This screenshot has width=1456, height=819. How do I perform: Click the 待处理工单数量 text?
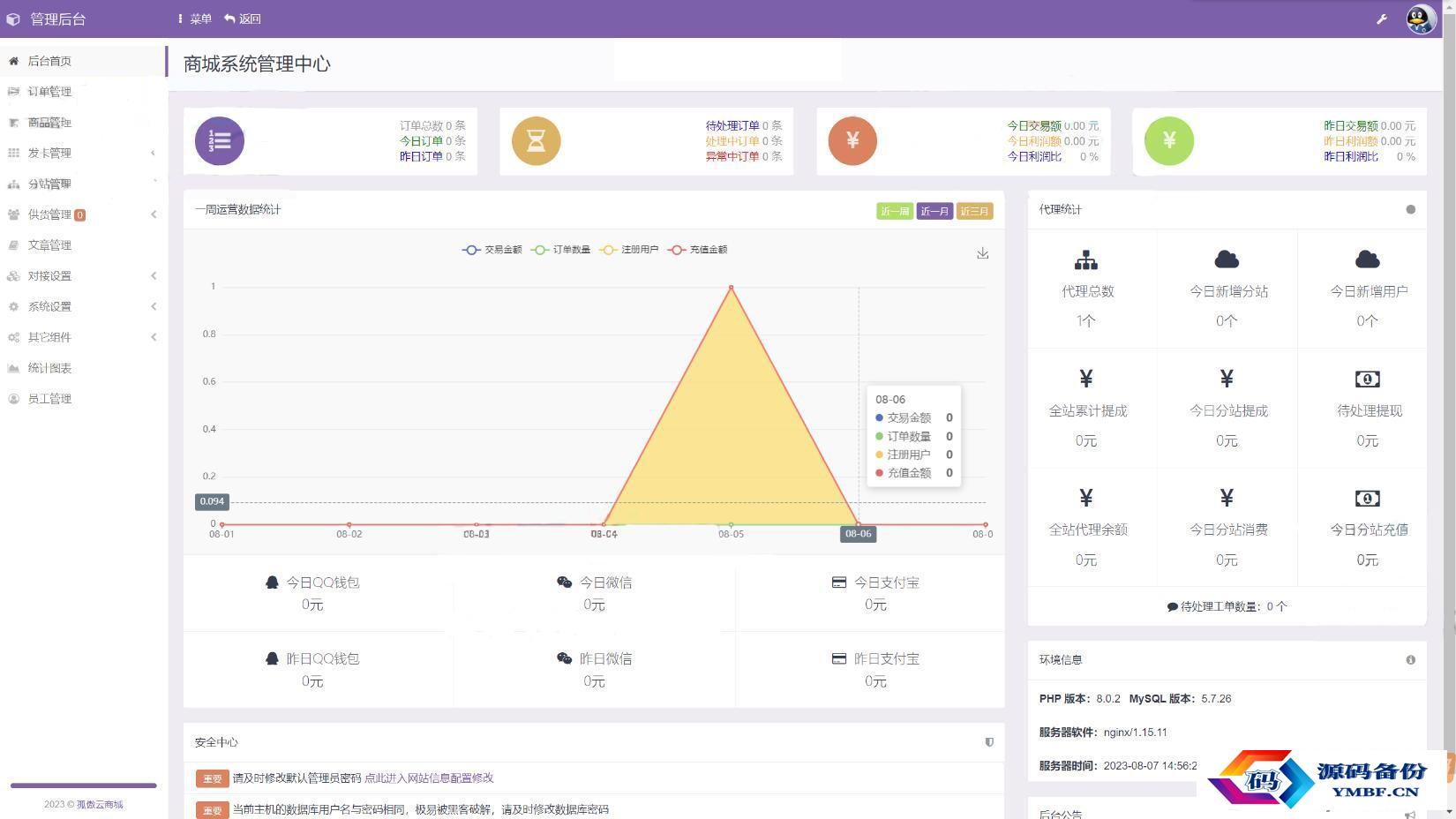point(1227,606)
